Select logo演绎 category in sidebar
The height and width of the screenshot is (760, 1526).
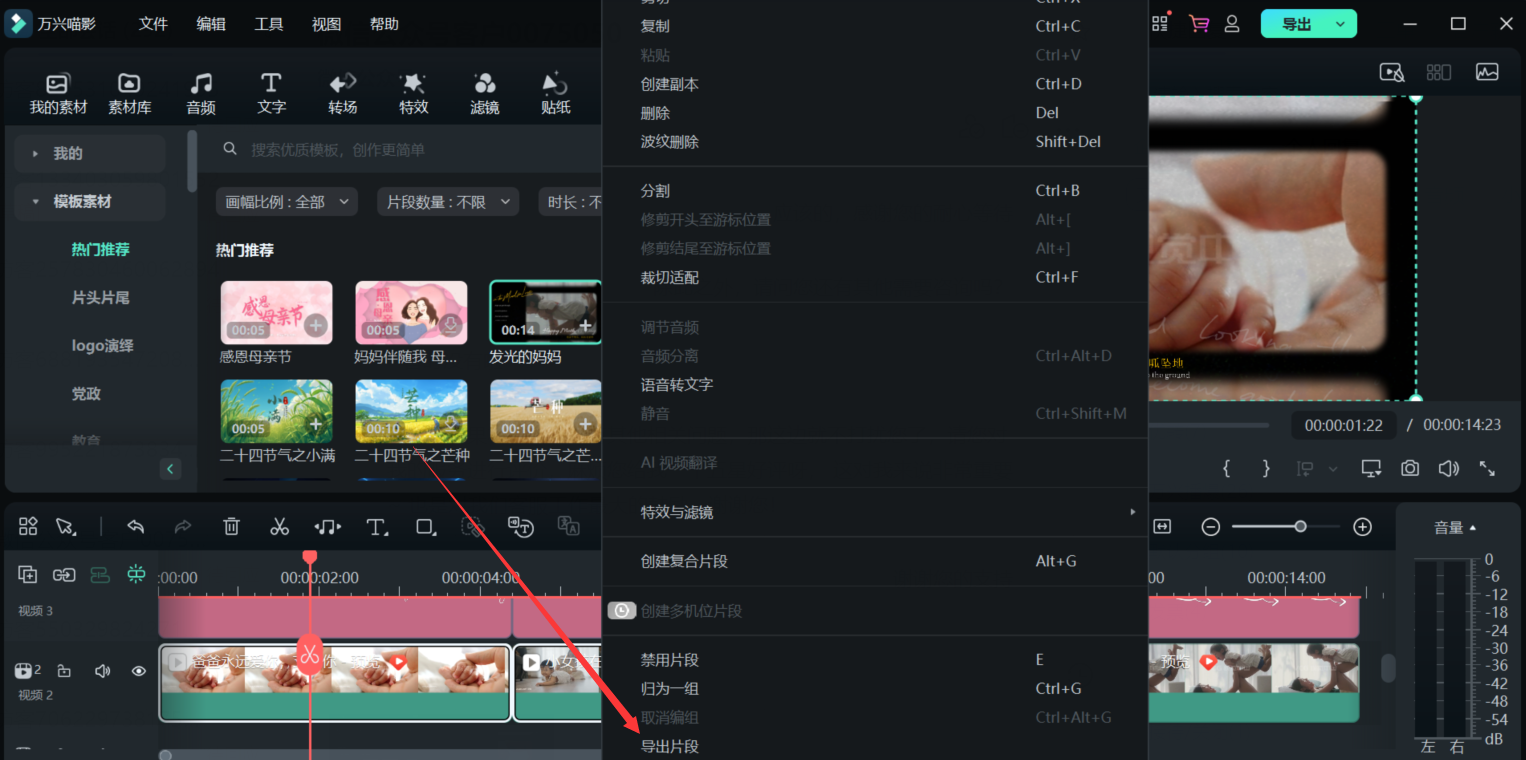103,345
